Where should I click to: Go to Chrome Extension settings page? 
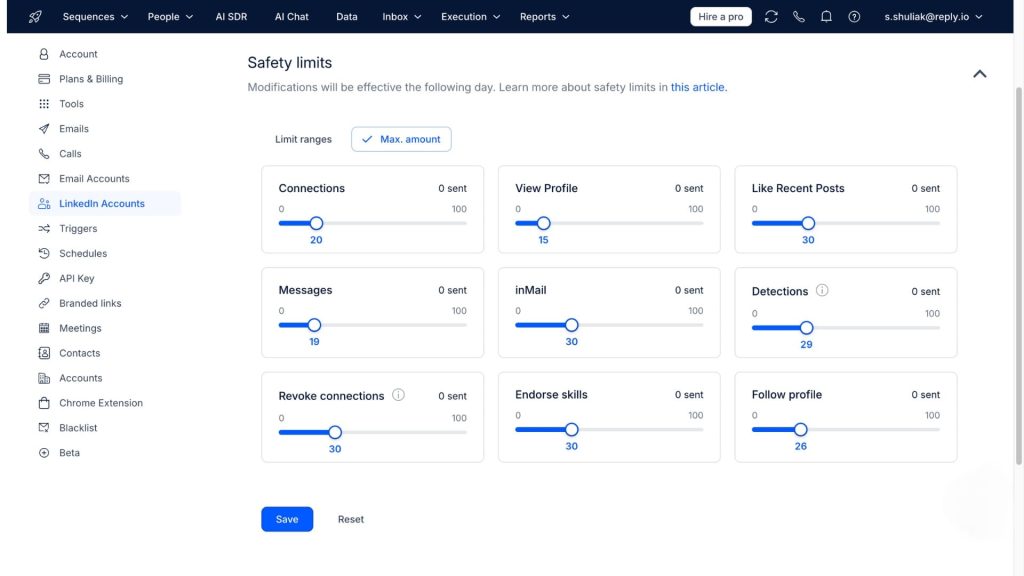(101, 403)
